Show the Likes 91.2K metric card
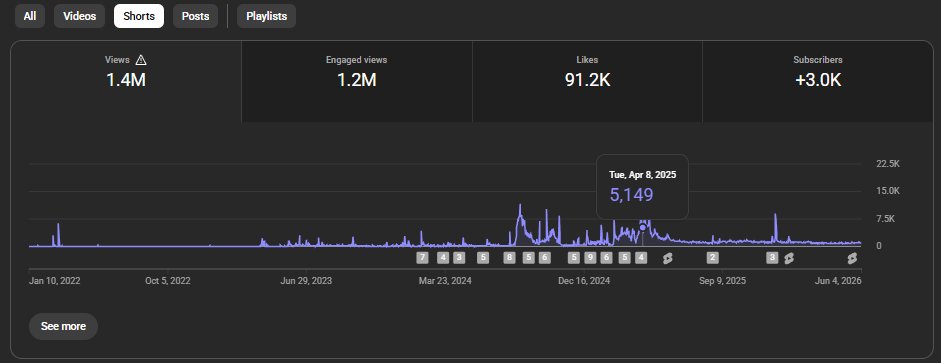The height and width of the screenshot is (363, 941). pyautogui.click(x=587, y=82)
